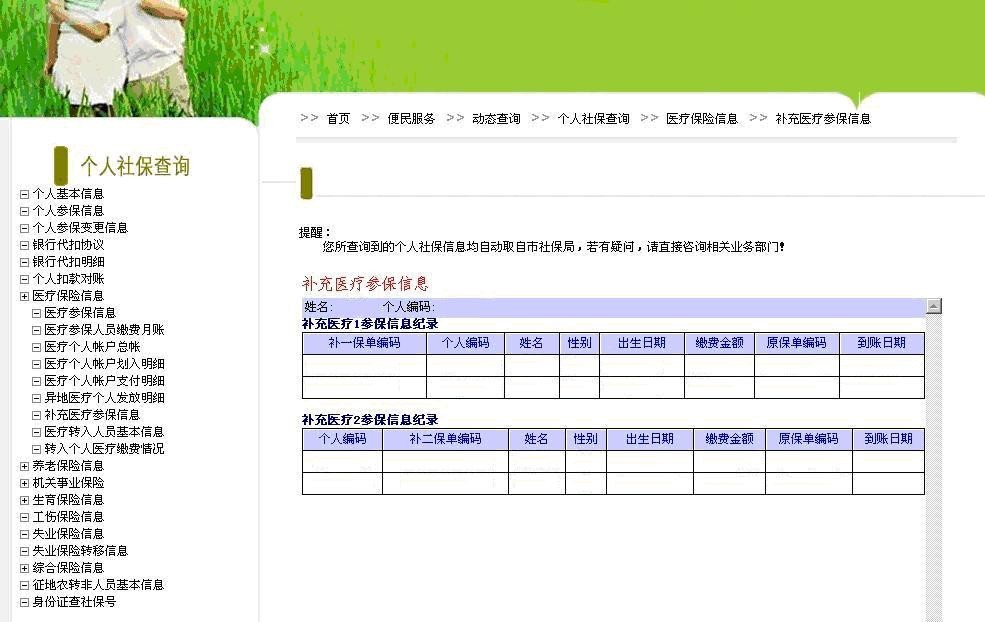Viewport: 985px width, 622px height.
Task: Collapse the 医疗保险信息 tree node icon
Action: 25,296
